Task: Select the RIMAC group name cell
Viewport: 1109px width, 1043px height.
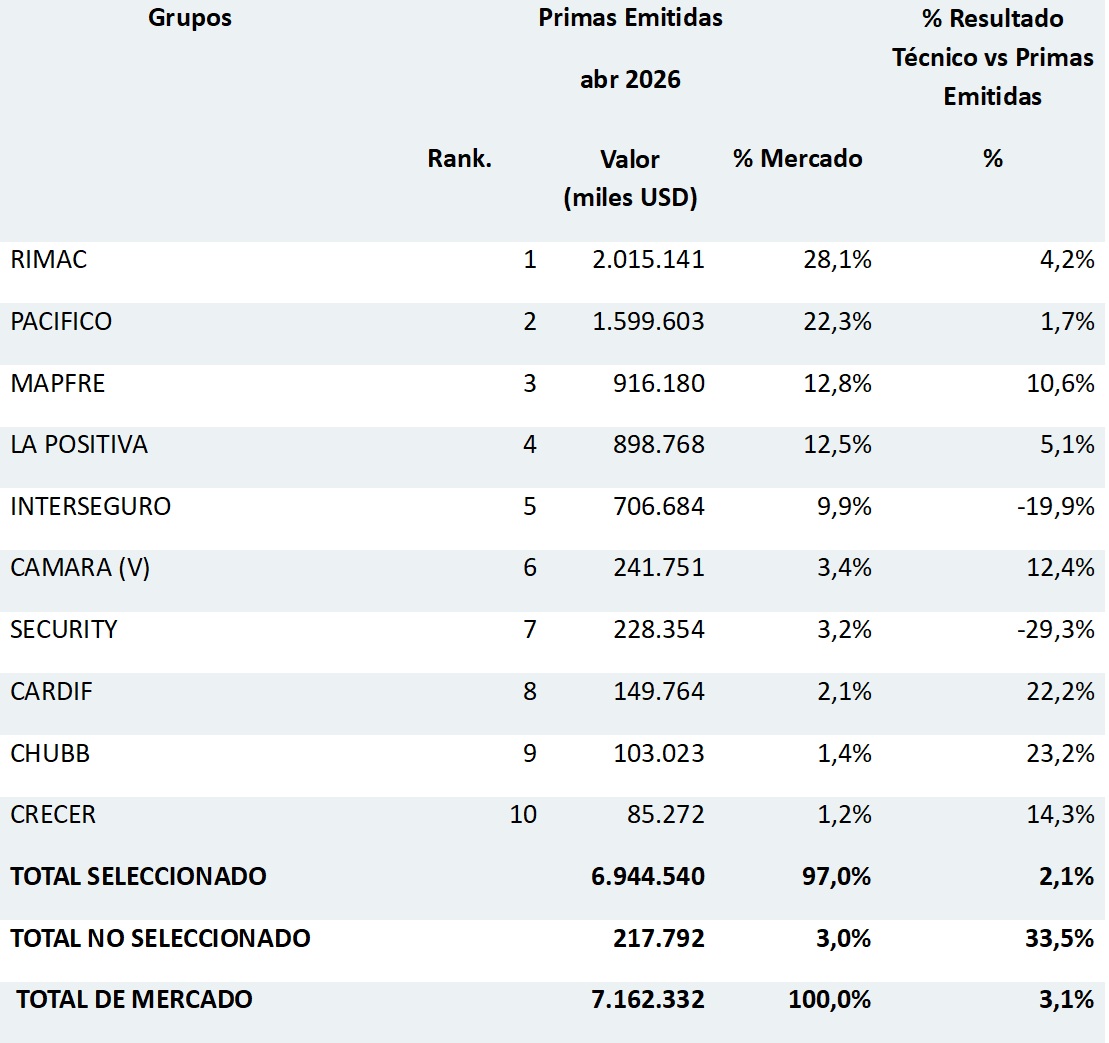Action: (49, 260)
